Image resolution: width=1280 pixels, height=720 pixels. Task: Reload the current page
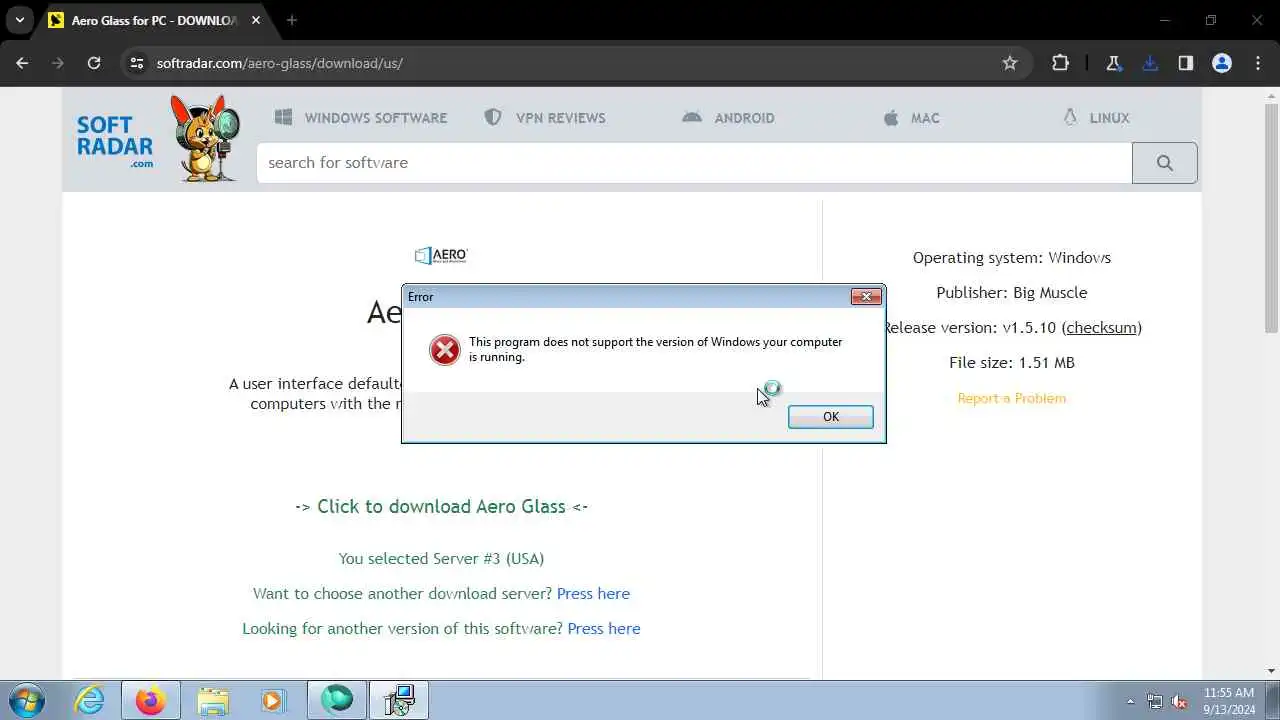[94, 63]
